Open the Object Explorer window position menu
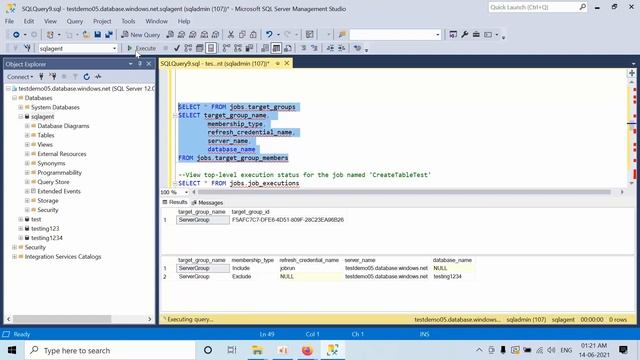The height and width of the screenshot is (360, 640). [x=131, y=64]
